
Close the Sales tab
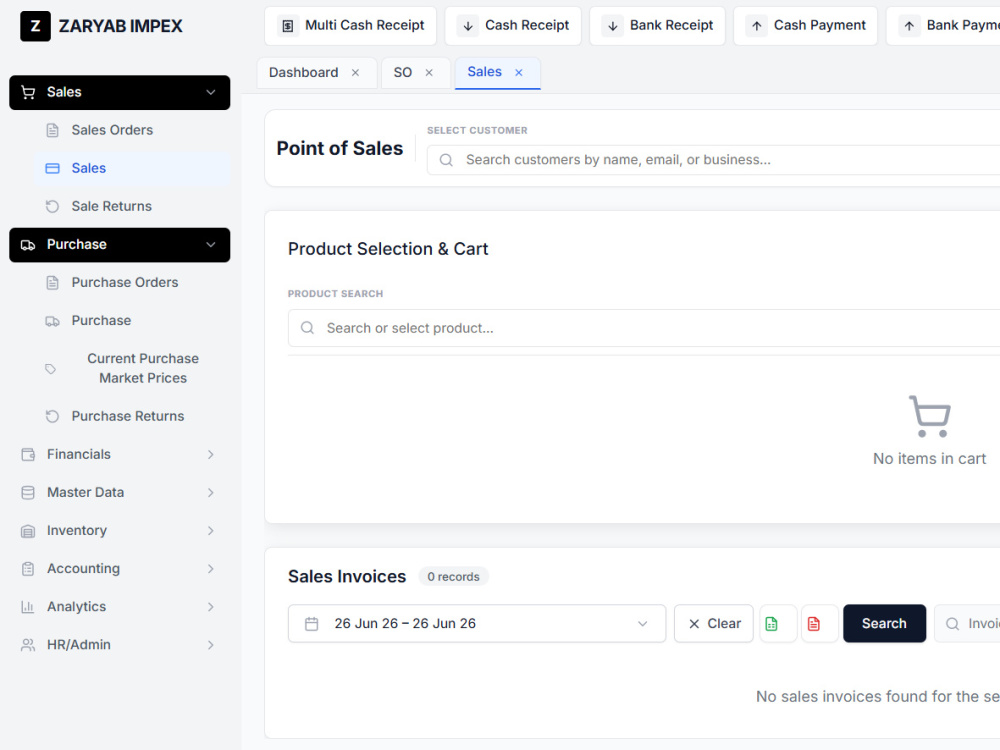click(x=519, y=73)
